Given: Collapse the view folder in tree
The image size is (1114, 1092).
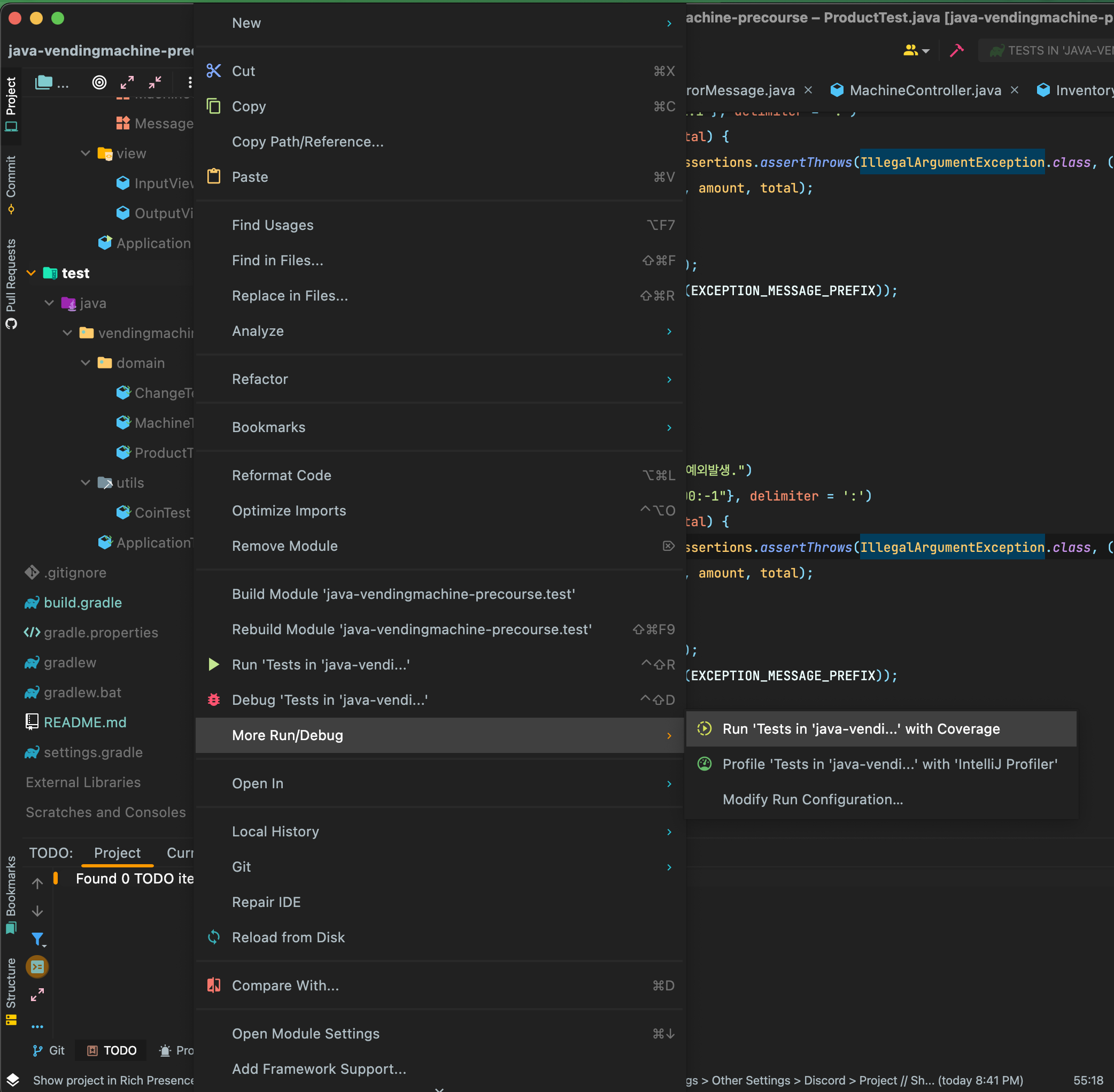Looking at the screenshot, I should [x=86, y=153].
